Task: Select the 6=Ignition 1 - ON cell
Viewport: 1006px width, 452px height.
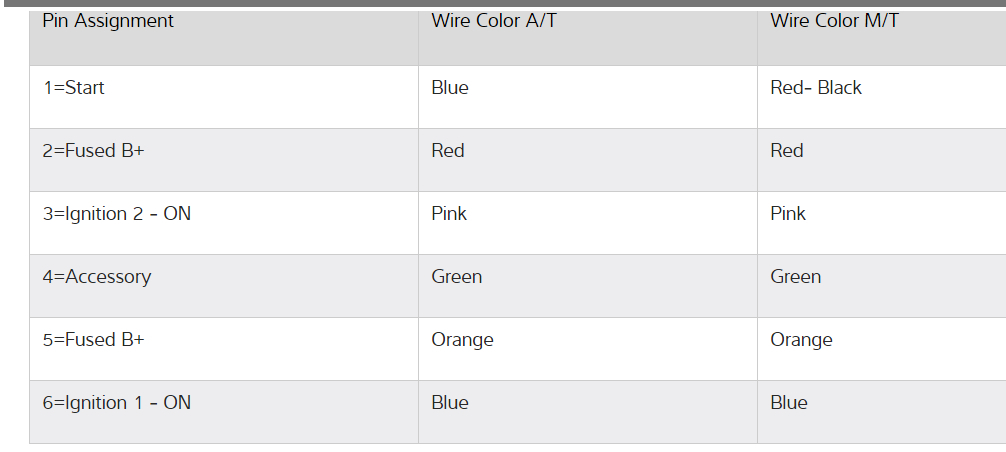Action: point(116,403)
